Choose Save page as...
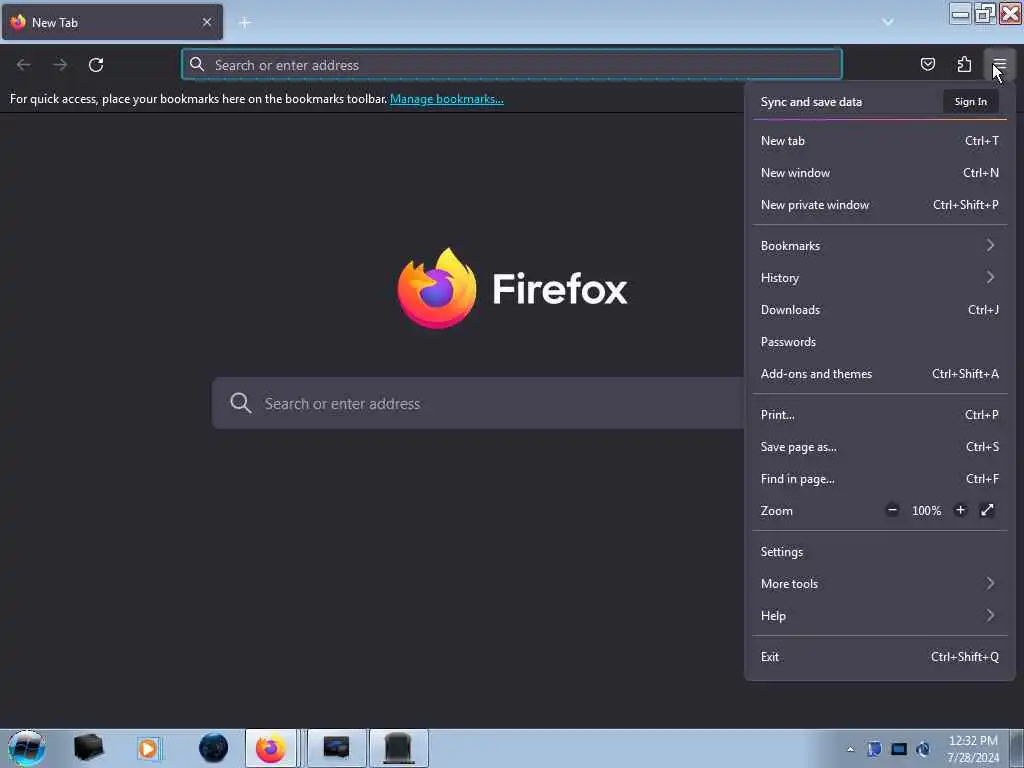 point(880,447)
